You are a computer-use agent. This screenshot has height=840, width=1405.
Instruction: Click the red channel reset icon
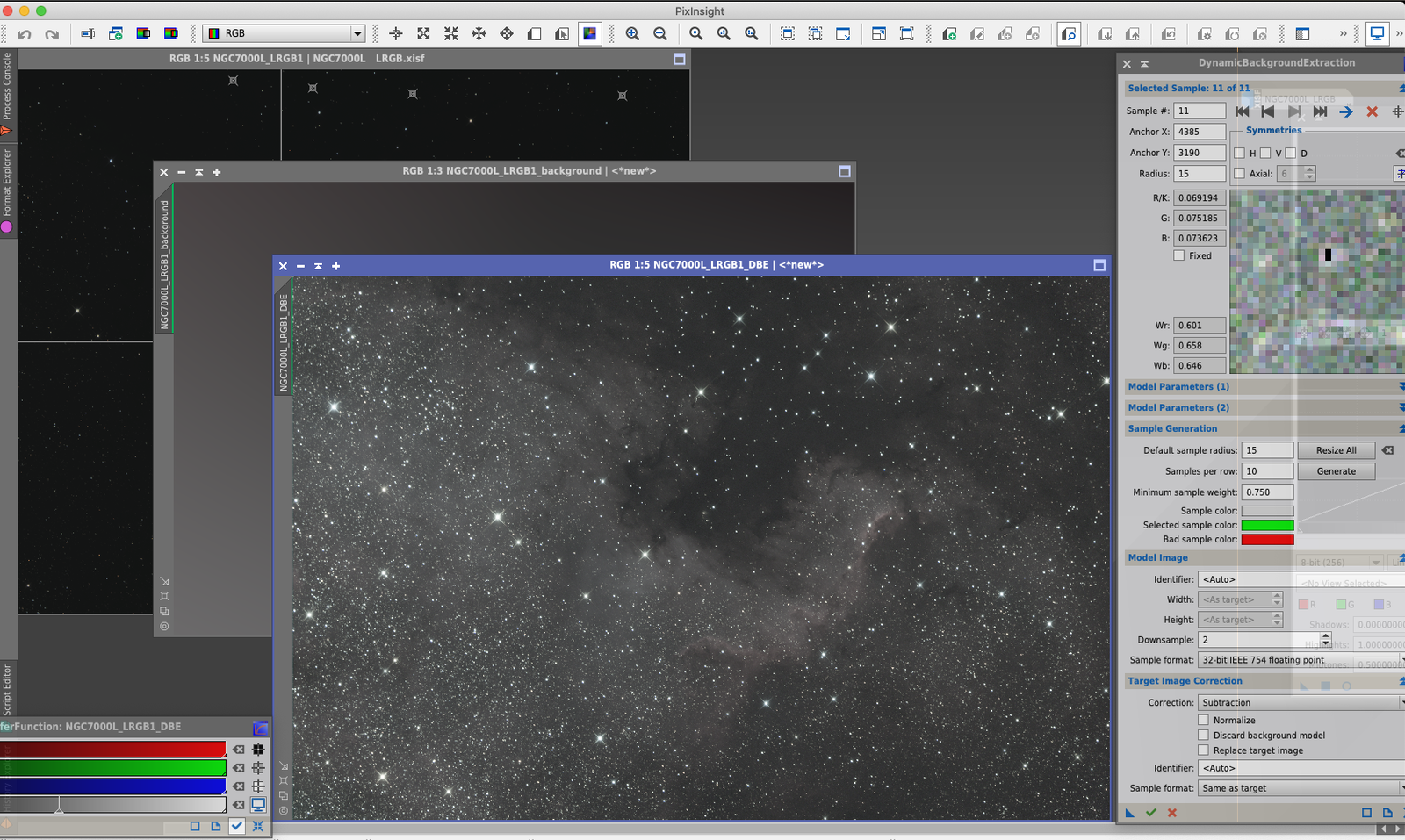click(x=239, y=750)
